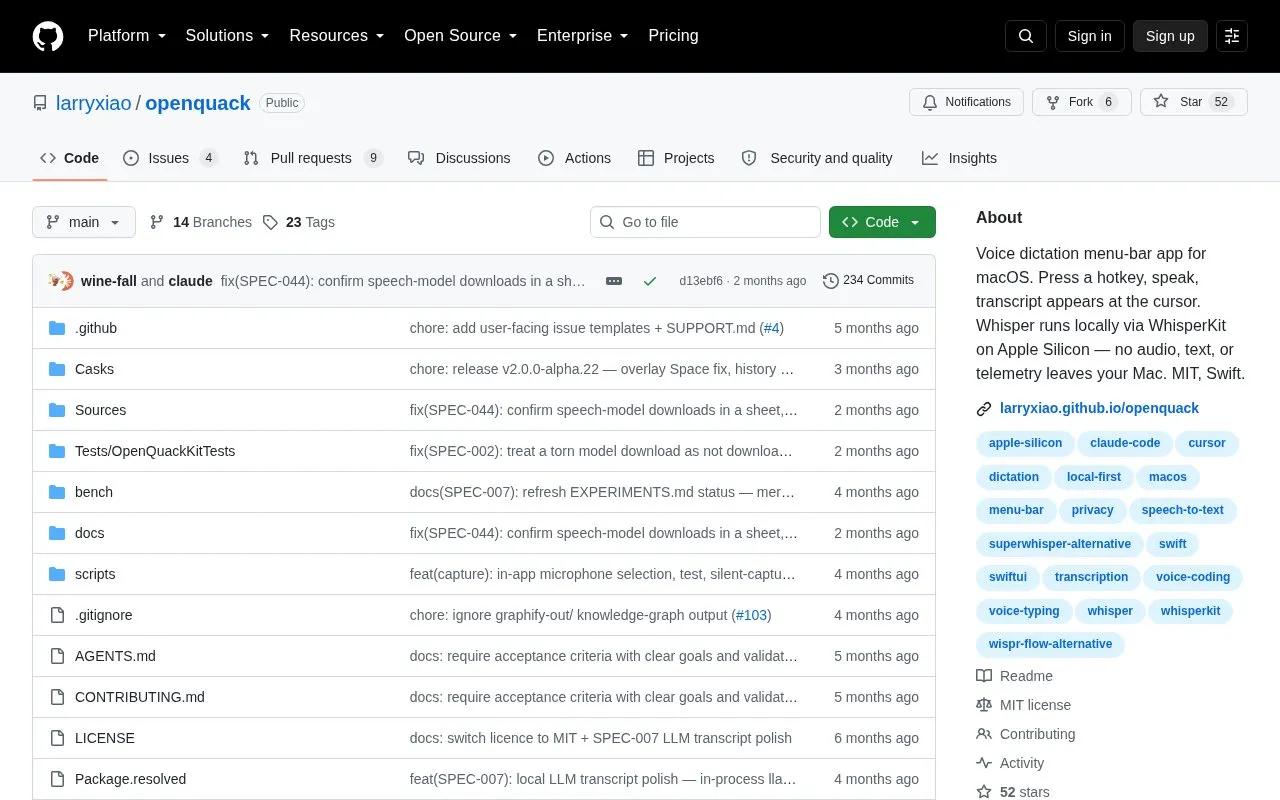Click the .github folder icon
The image size is (1280, 800).
(x=57, y=328)
